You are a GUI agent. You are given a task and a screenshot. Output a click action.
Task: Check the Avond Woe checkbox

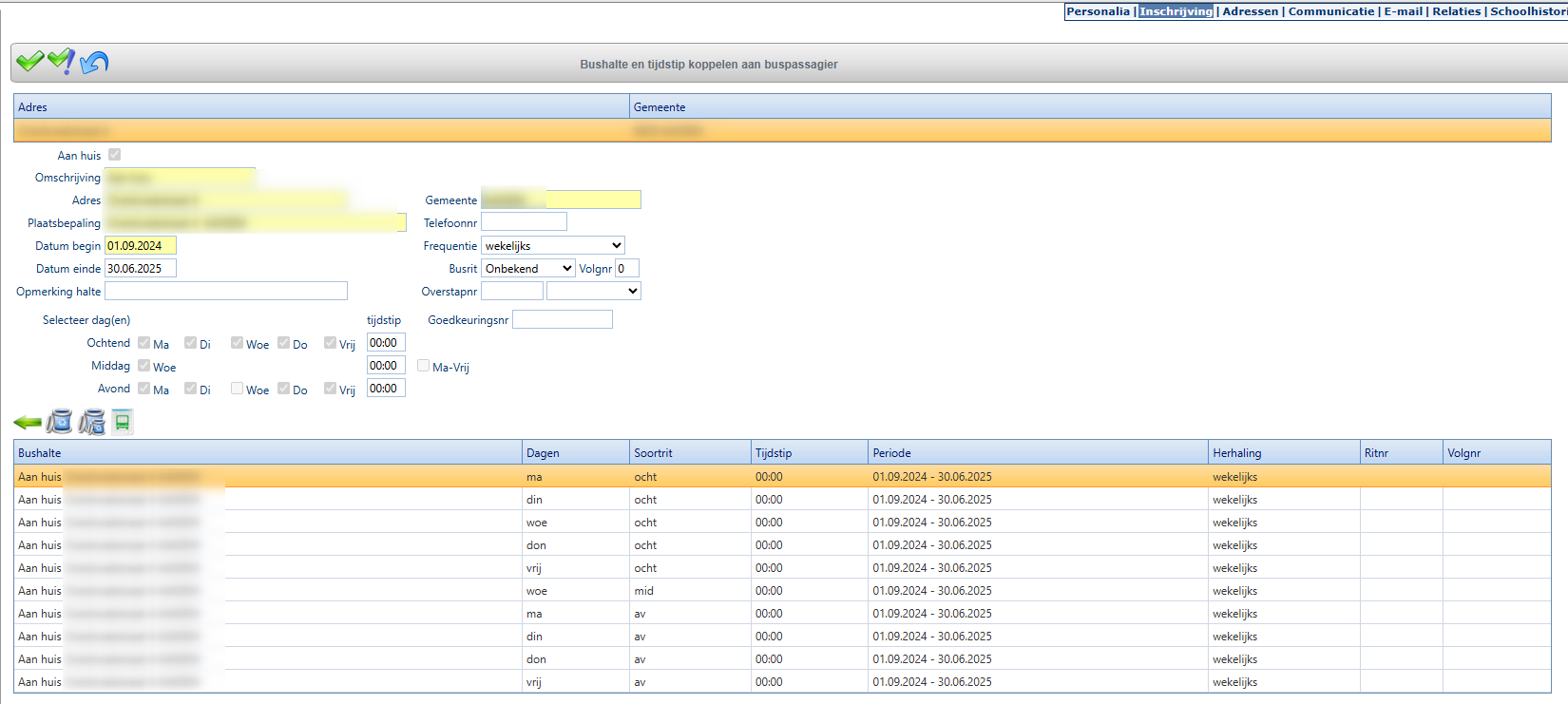(237, 389)
